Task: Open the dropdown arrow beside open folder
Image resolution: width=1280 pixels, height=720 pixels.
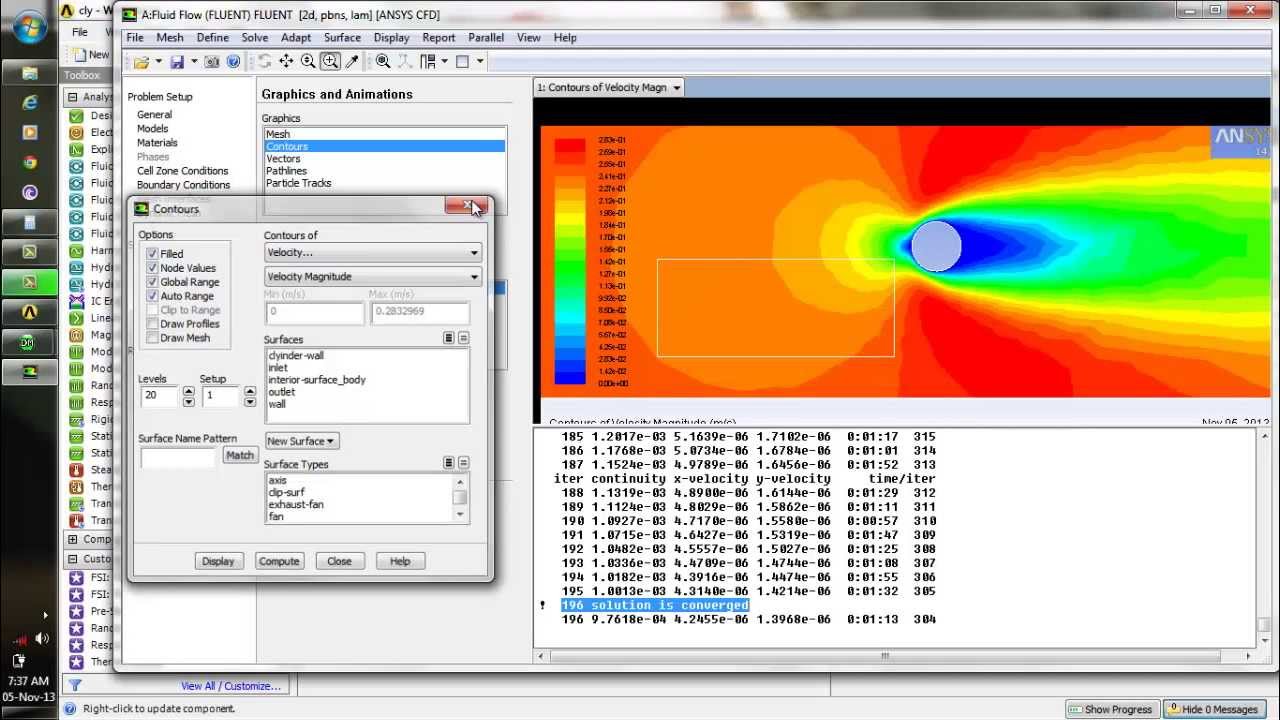Action: pyautogui.click(x=157, y=62)
